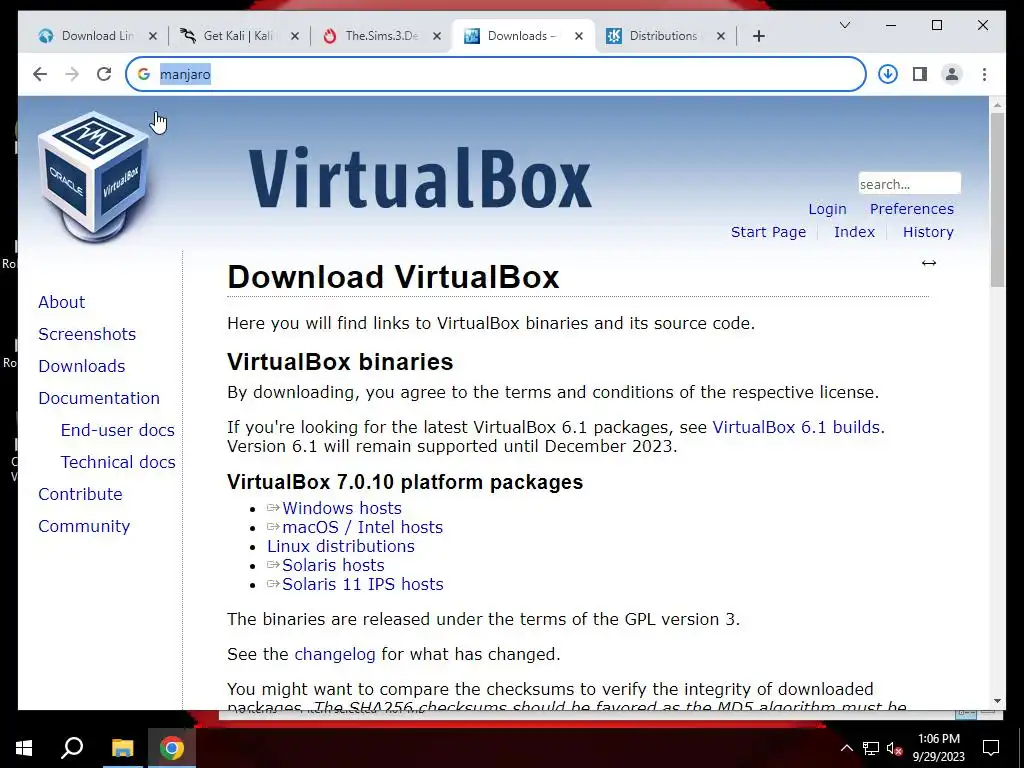Click the page width toggle arrows
The image size is (1024, 768).
click(x=929, y=263)
